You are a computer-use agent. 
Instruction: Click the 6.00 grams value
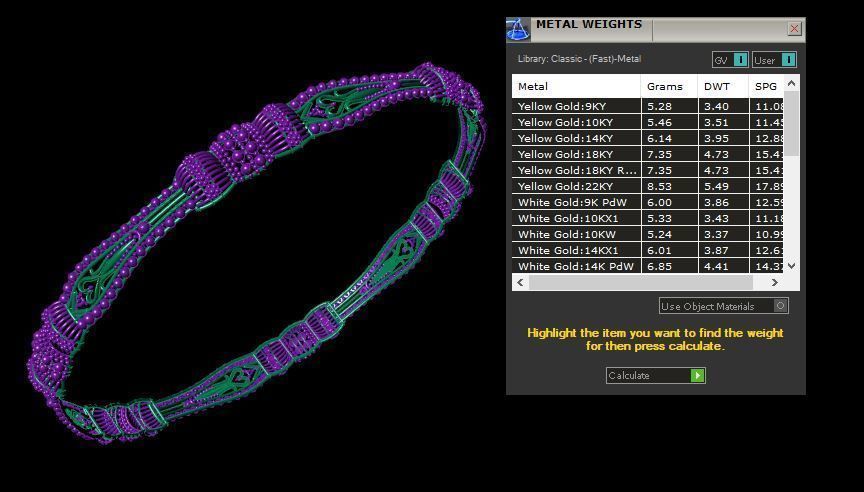[659, 202]
